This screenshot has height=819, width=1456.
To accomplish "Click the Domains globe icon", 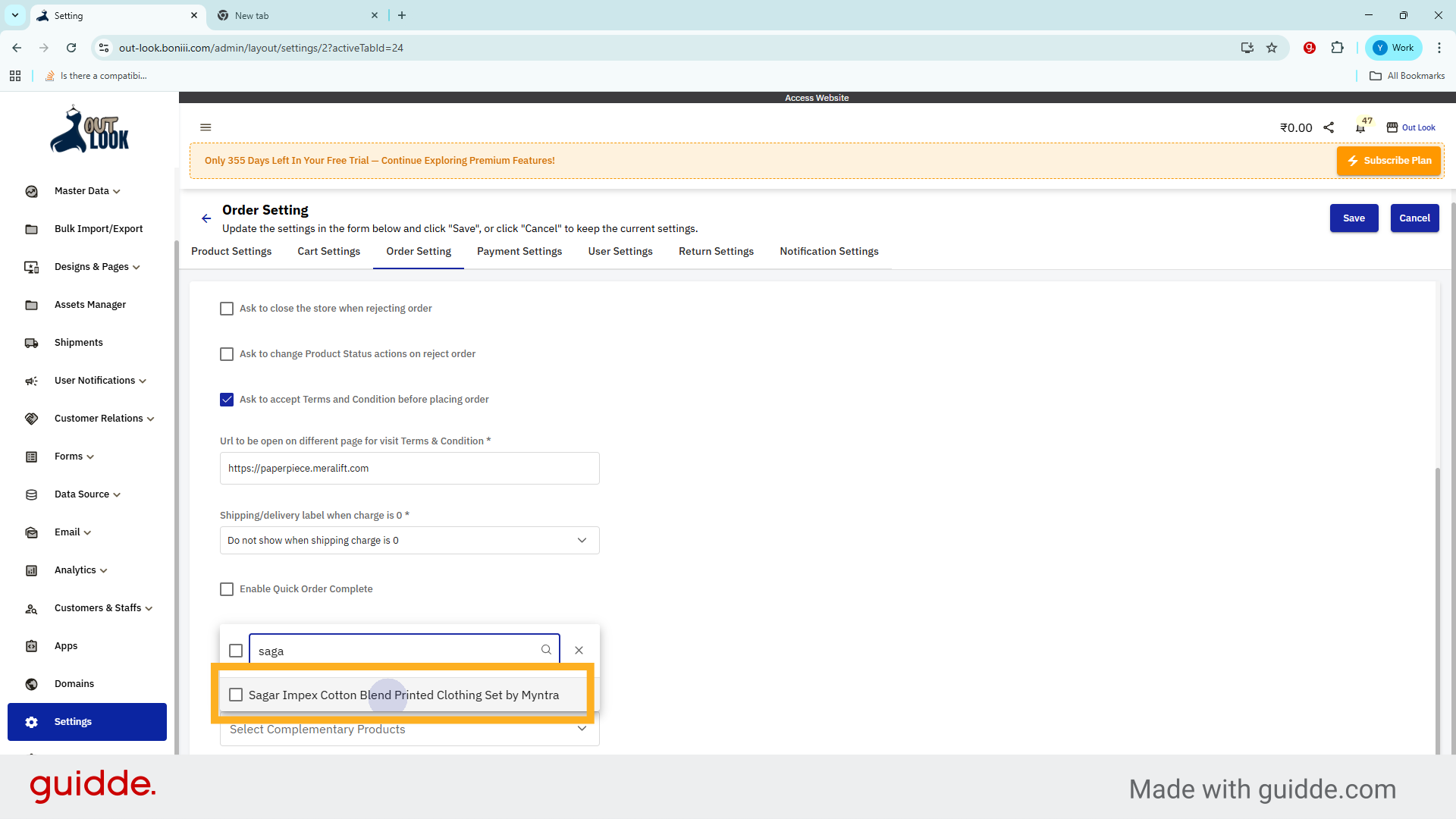I will [x=31, y=684].
